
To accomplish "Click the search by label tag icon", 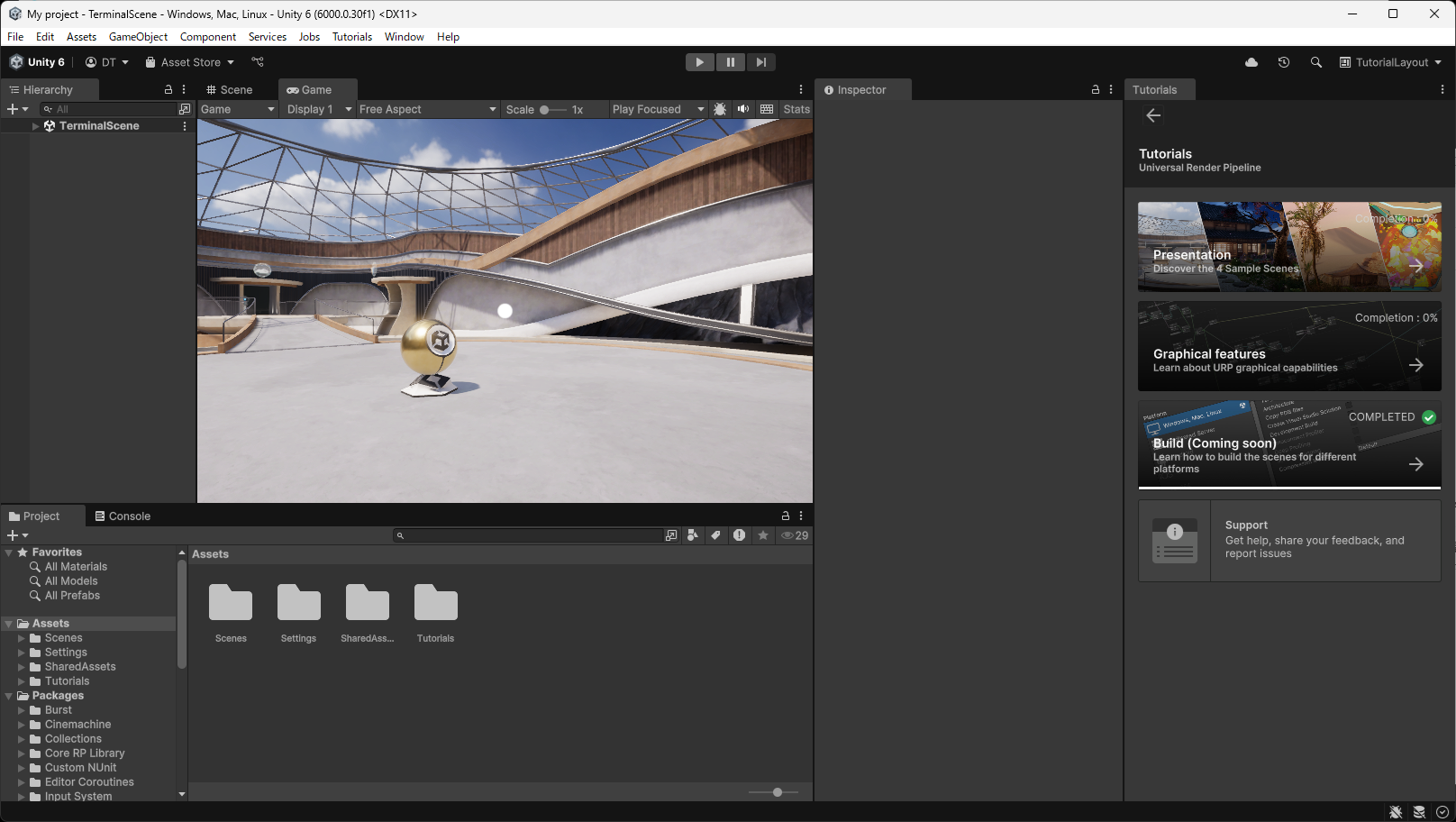I will click(716, 535).
